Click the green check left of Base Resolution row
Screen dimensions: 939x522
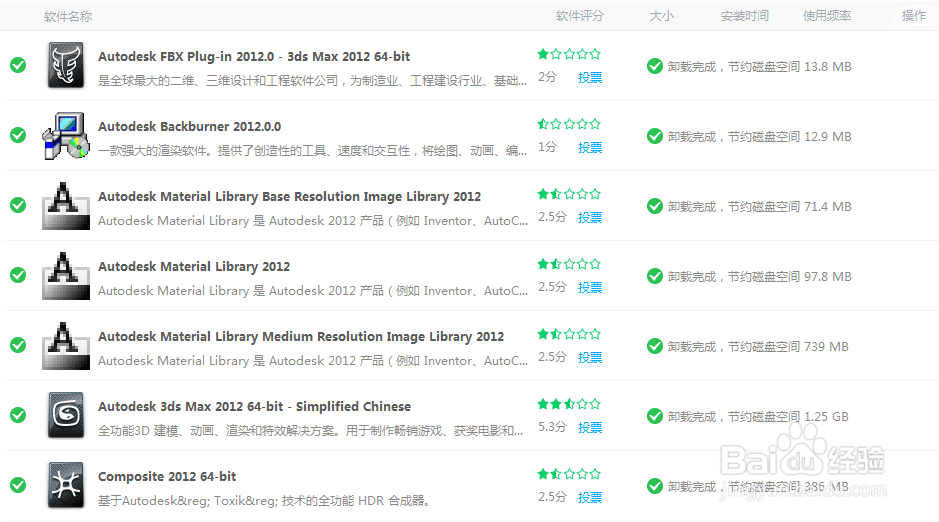click(18, 205)
